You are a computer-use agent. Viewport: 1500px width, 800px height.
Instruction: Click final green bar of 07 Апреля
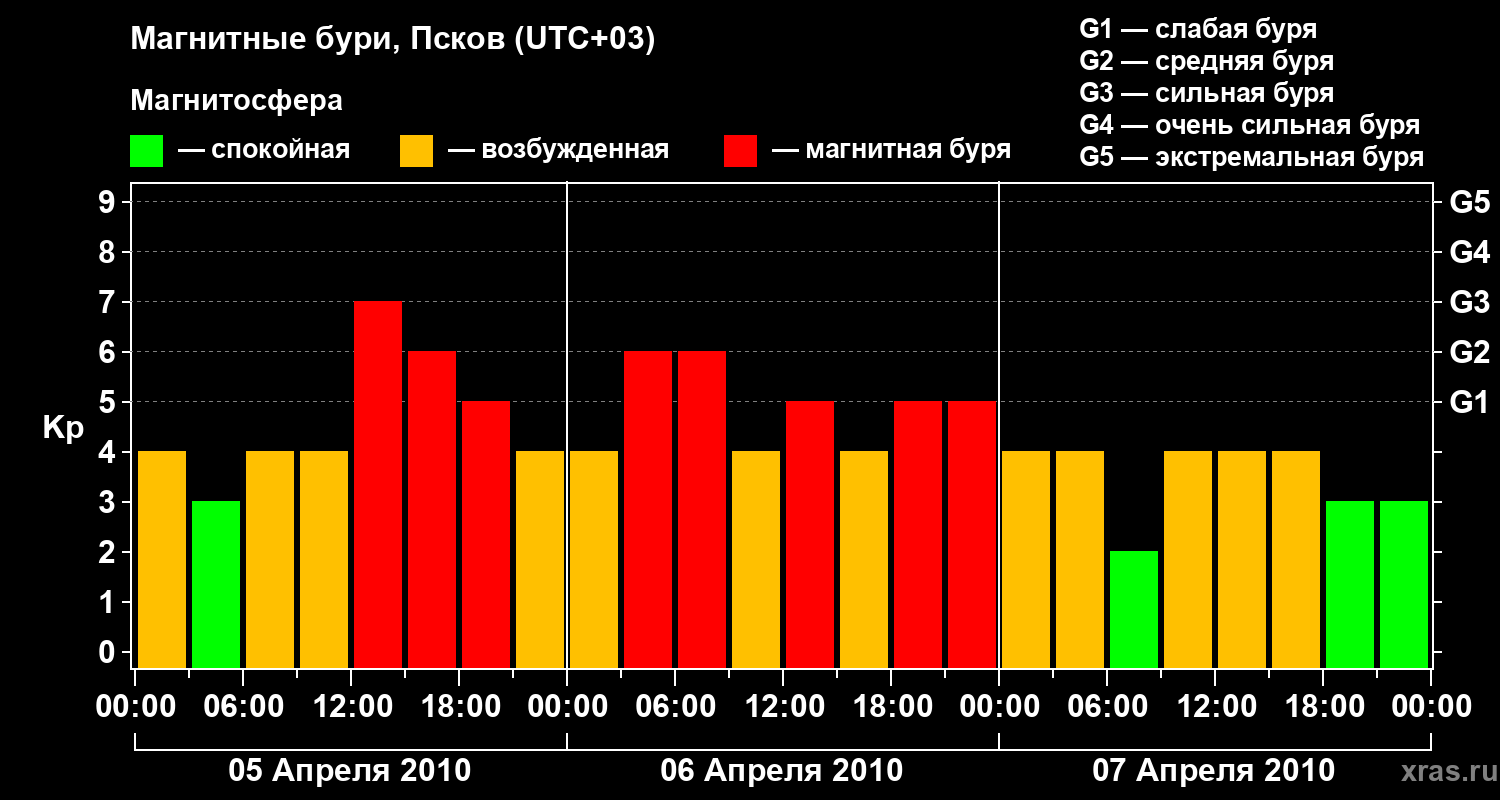(1404, 585)
